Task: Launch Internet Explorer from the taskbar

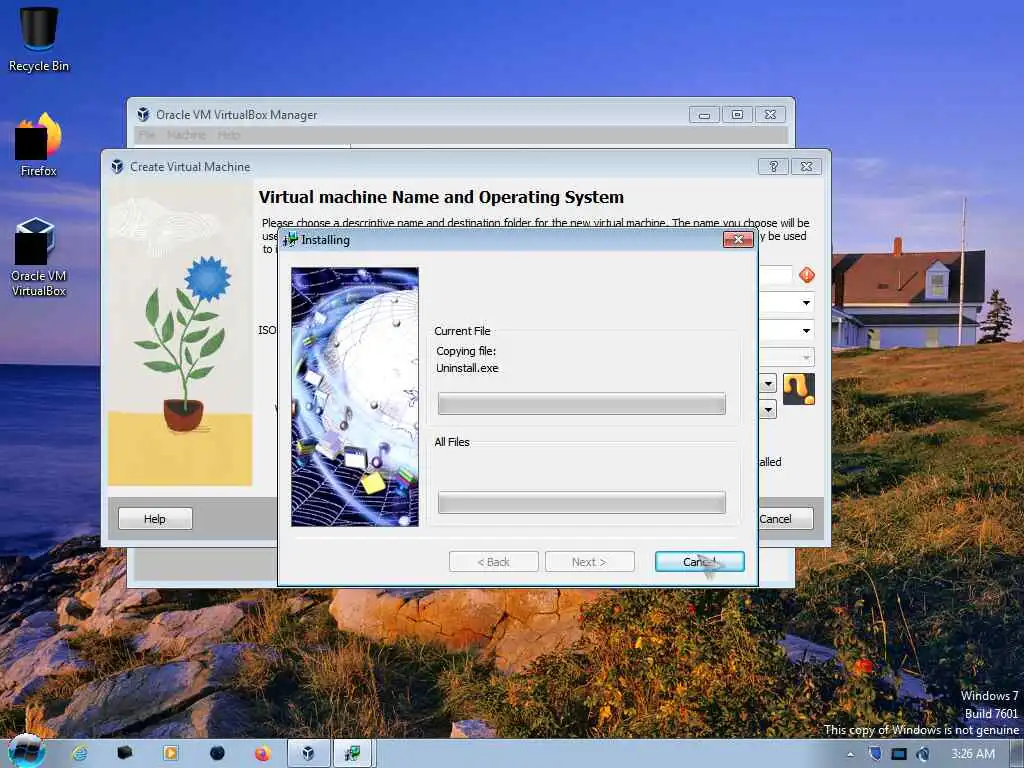Action: coord(80,753)
